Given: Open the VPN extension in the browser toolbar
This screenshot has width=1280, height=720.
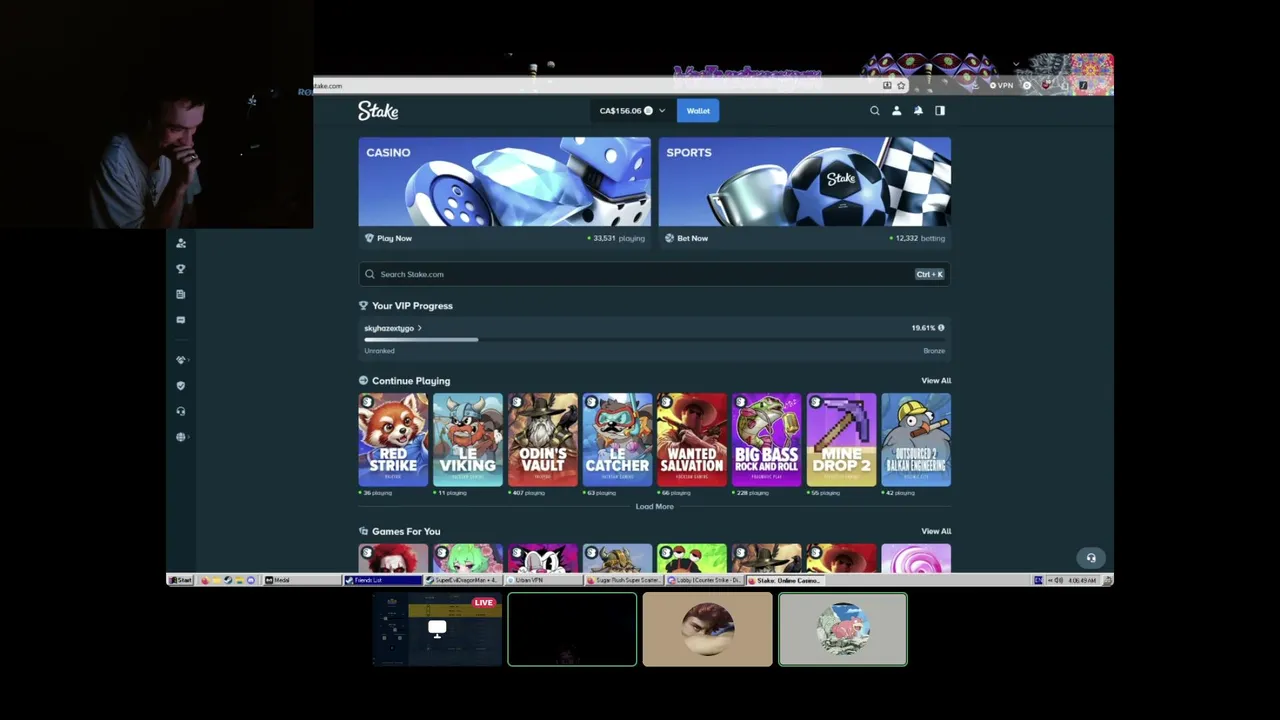Looking at the screenshot, I should pyautogui.click(x=1001, y=86).
